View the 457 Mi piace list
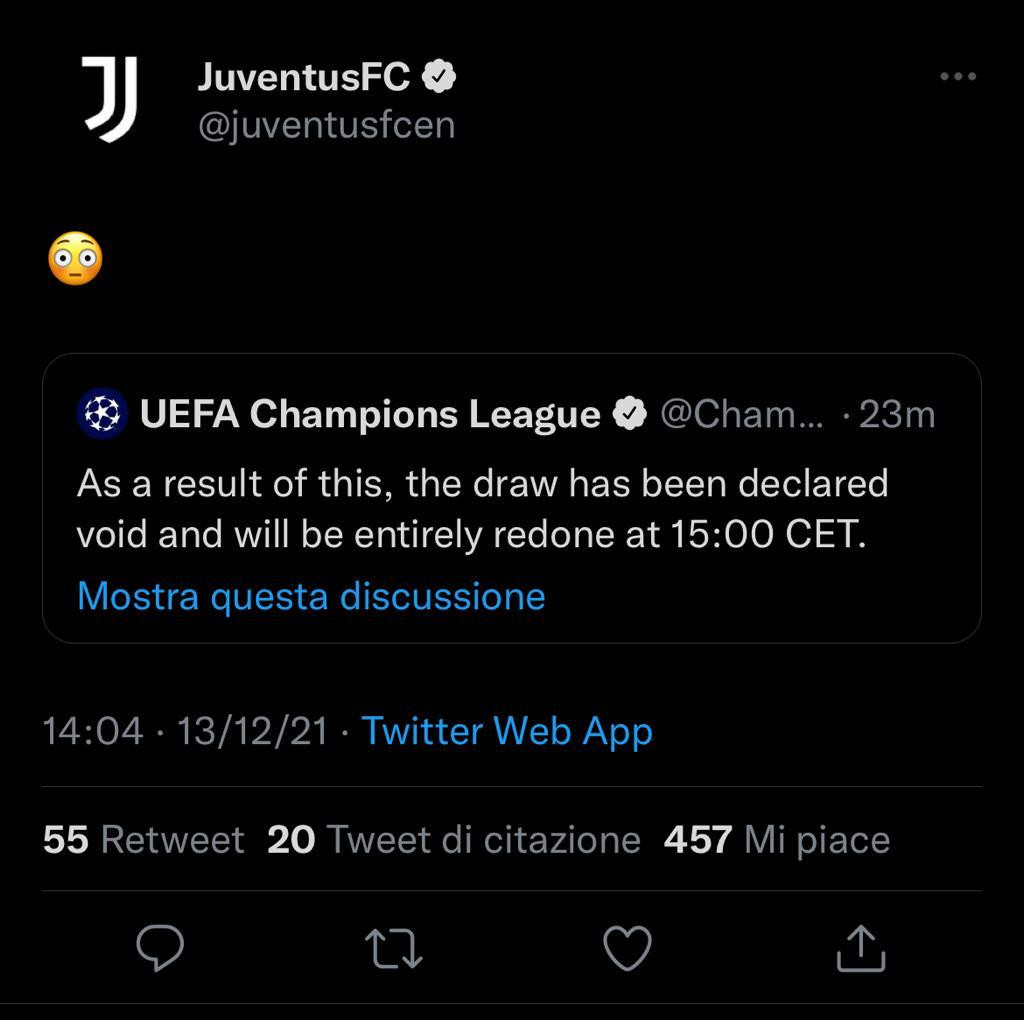Screen dimensions: 1024x1020 tap(776, 839)
